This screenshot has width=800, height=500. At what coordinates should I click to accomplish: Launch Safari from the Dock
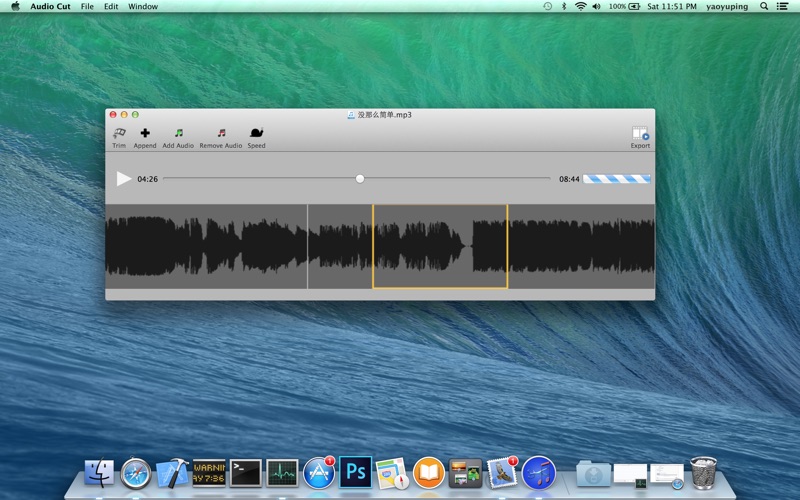[x=136, y=472]
